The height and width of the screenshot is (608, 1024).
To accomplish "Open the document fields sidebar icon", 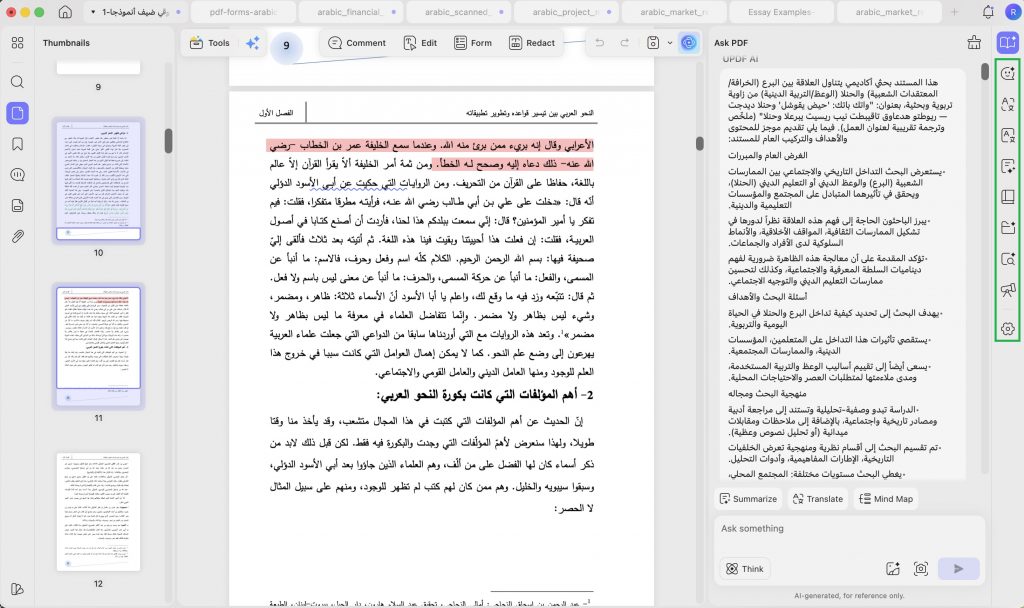I will pos(18,206).
